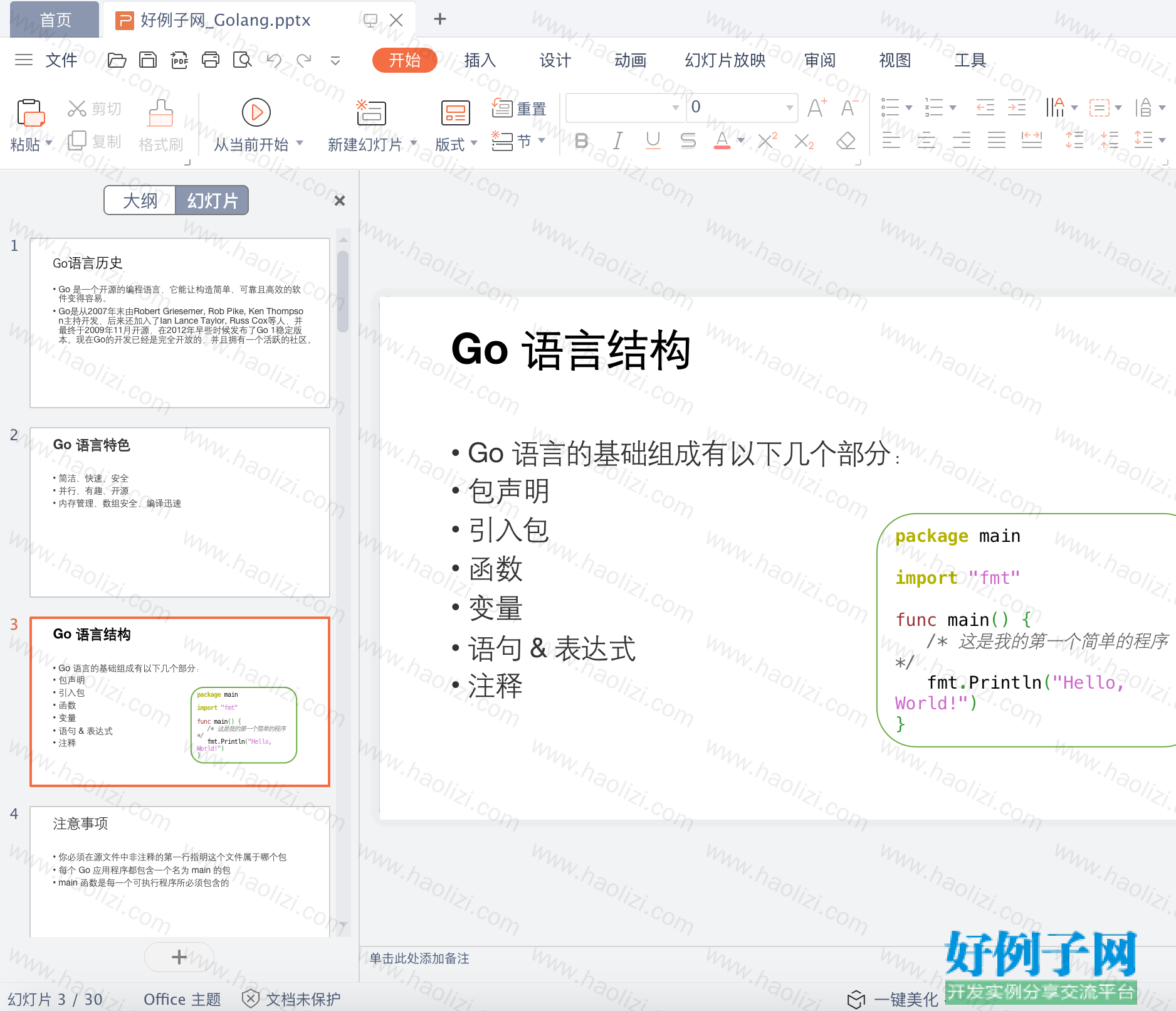Toggle bold formatting
This screenshot has width=1176, height=1011.
pos(582,141)
